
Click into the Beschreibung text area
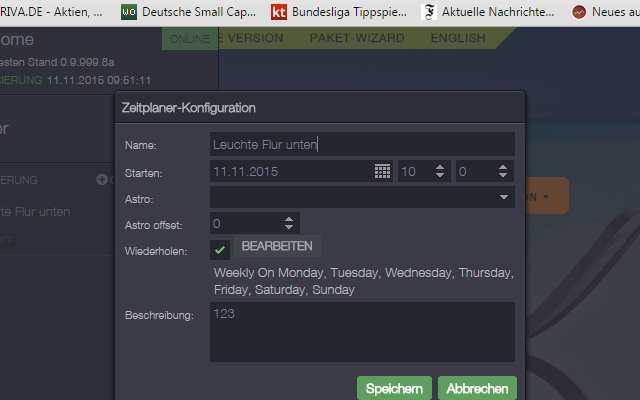pos(362,332)
